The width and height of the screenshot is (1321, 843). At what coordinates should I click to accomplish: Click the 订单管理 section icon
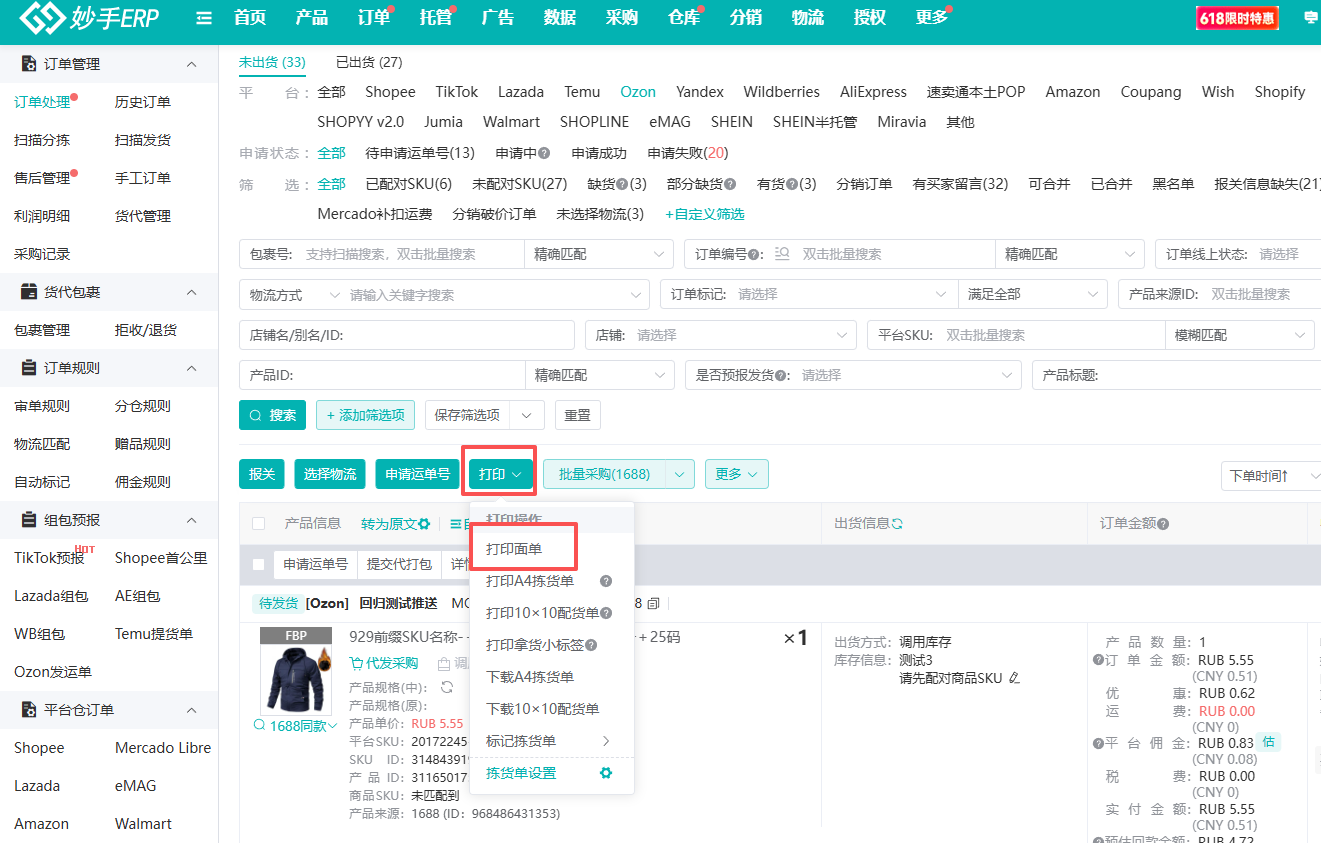[29, 64]
